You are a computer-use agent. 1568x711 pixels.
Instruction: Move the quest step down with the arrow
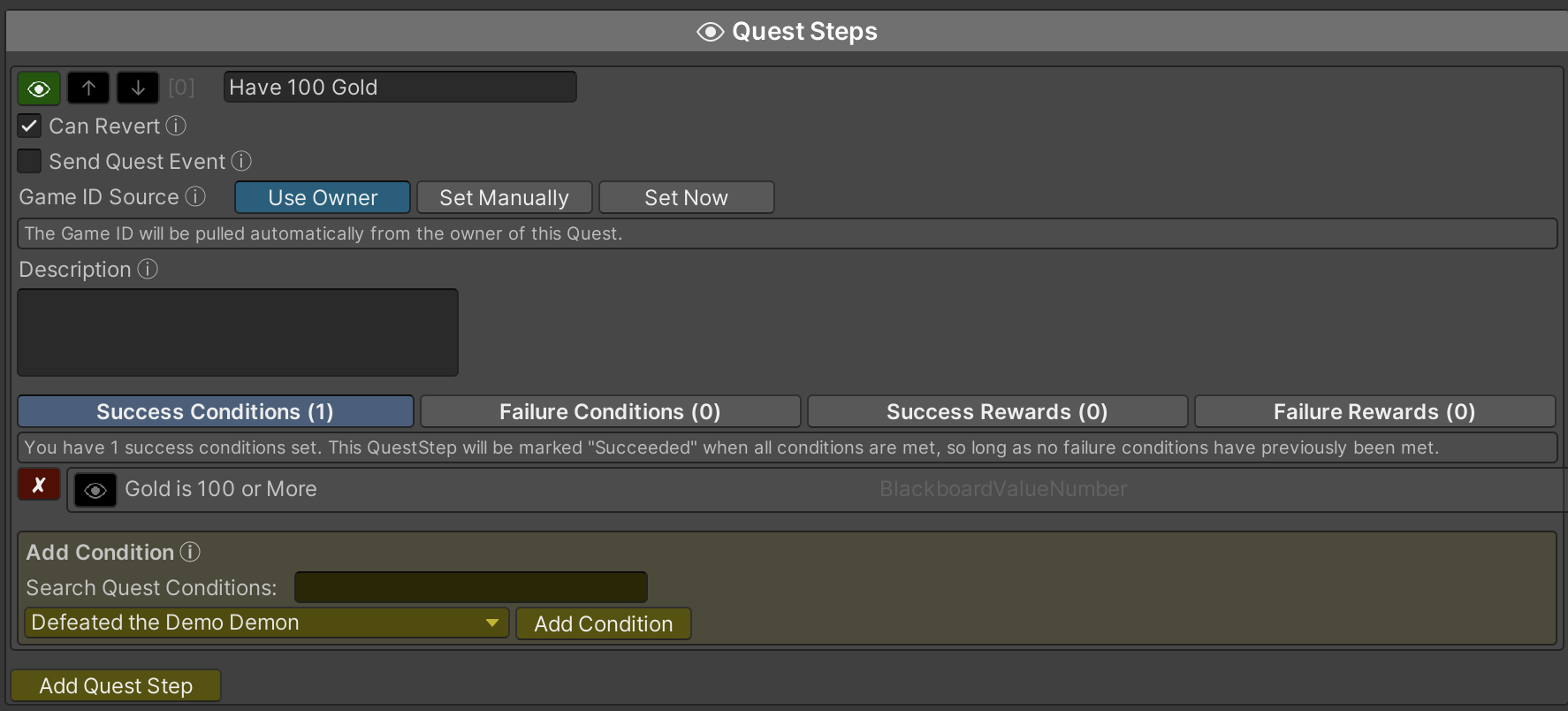pyautogui.click(x=138, y=88)
